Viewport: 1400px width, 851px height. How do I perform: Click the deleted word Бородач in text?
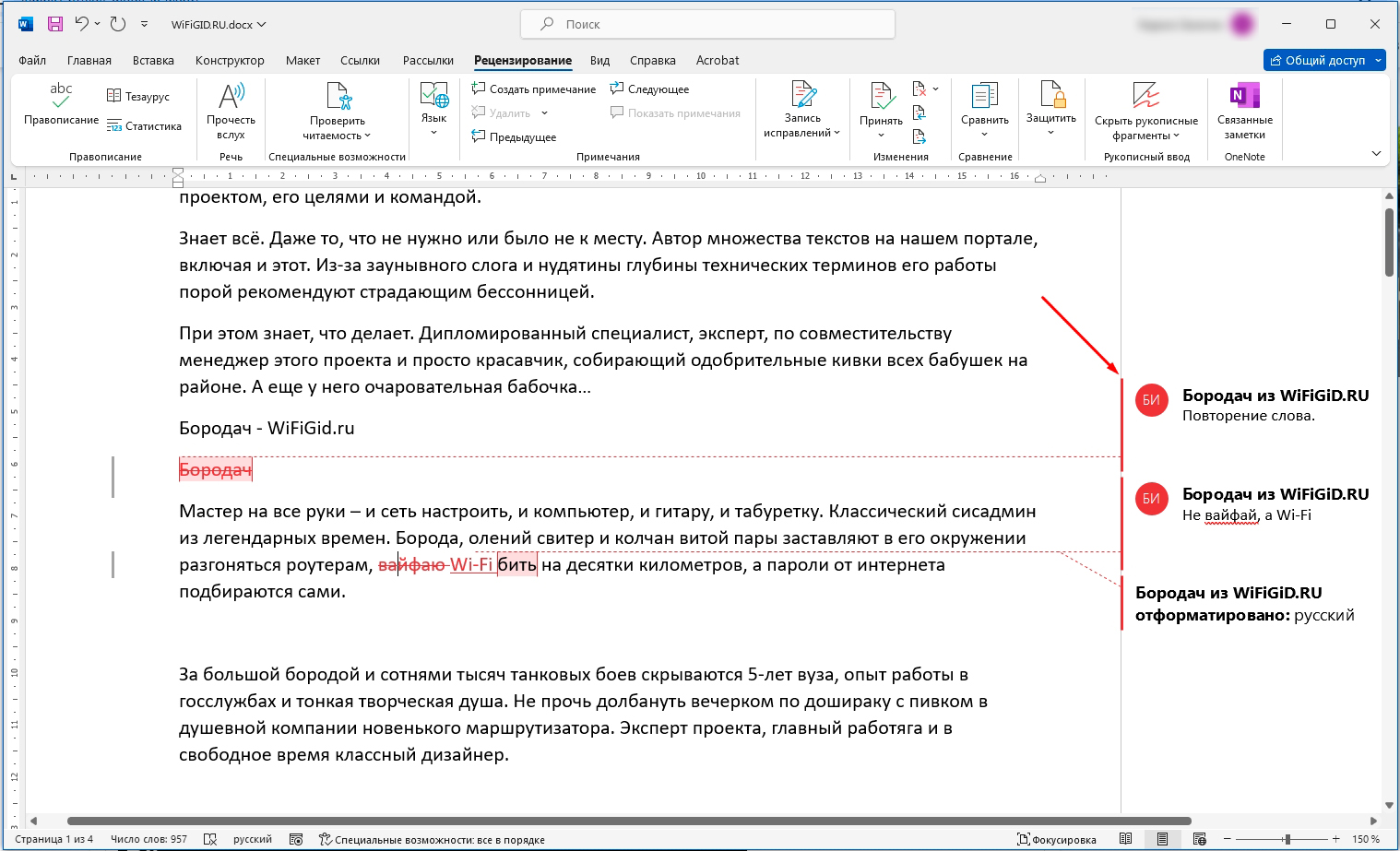click(215, 470)
